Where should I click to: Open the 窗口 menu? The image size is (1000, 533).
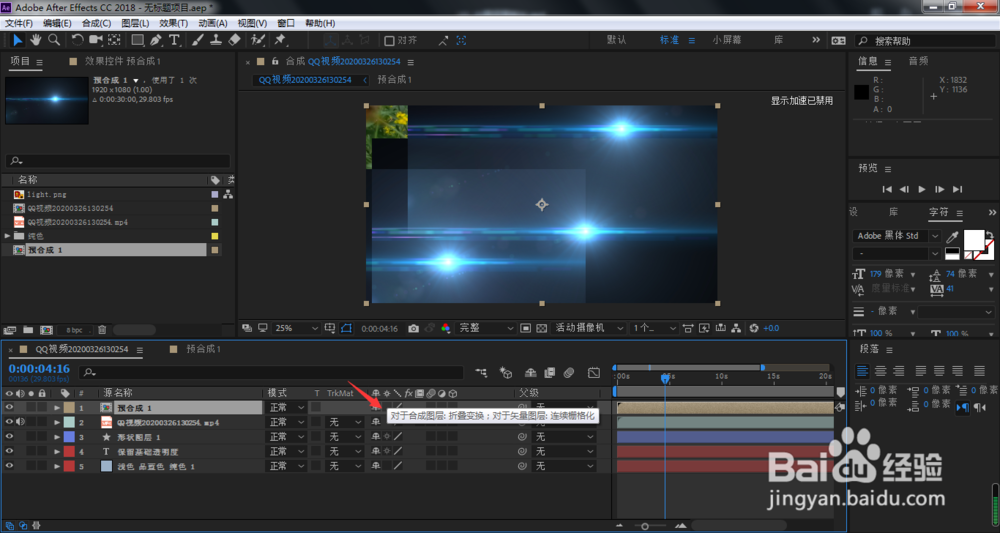pos(286,23)
